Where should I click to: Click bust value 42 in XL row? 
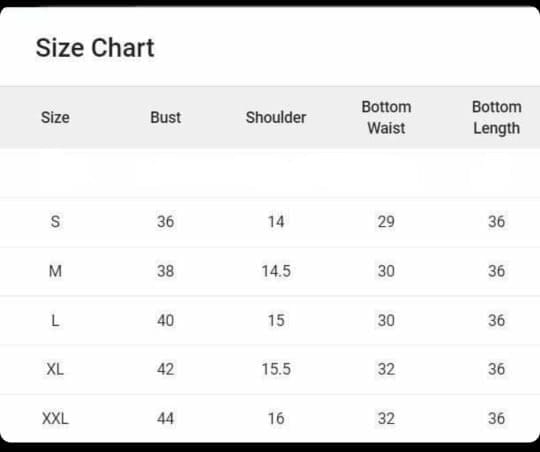pyautogui.click(x=165, y=369)
